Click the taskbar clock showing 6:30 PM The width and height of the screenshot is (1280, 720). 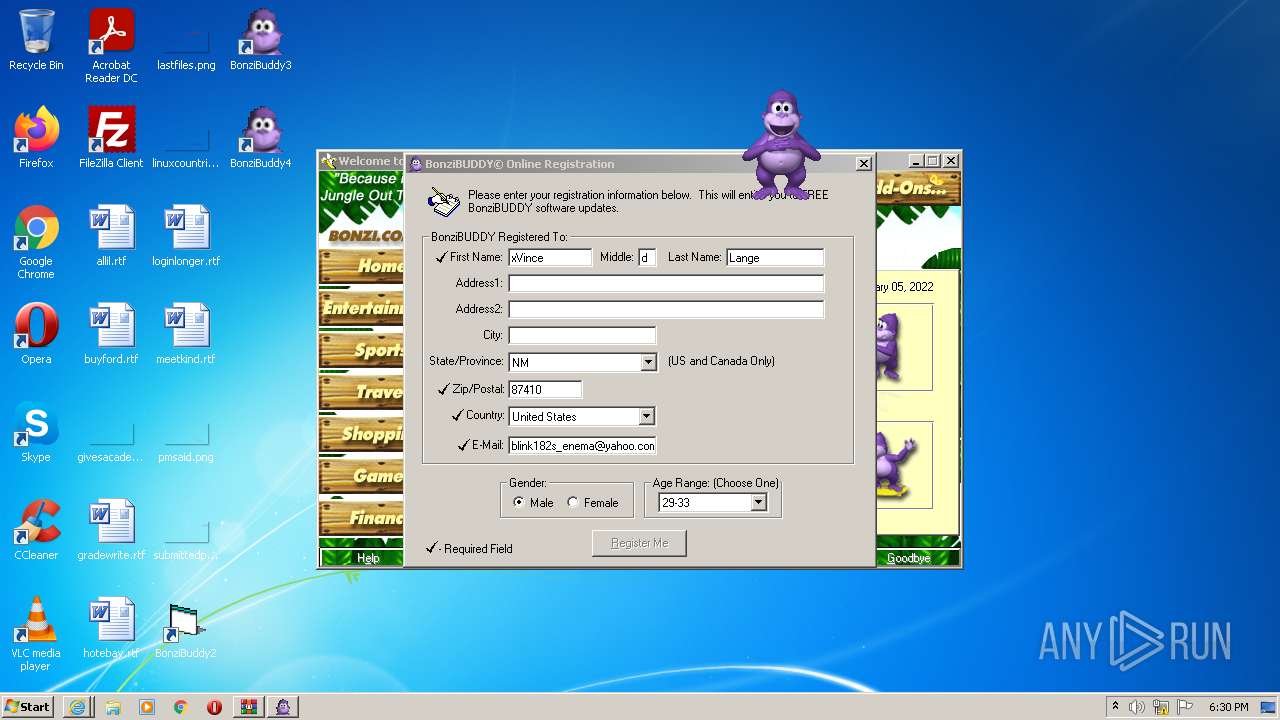coord(1228,707)
